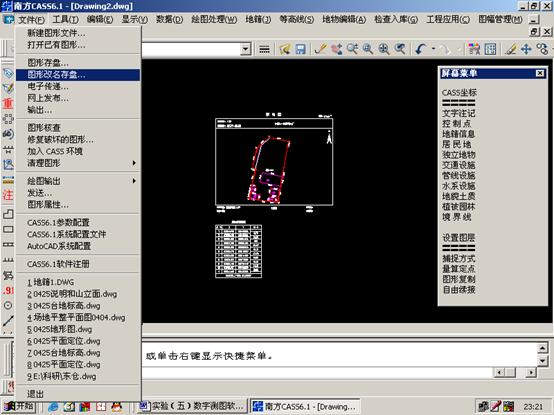This screenshot has height=415, width=554.
Task: Click the Internet Explorer icon in taskbar
Action: point(53,407)
